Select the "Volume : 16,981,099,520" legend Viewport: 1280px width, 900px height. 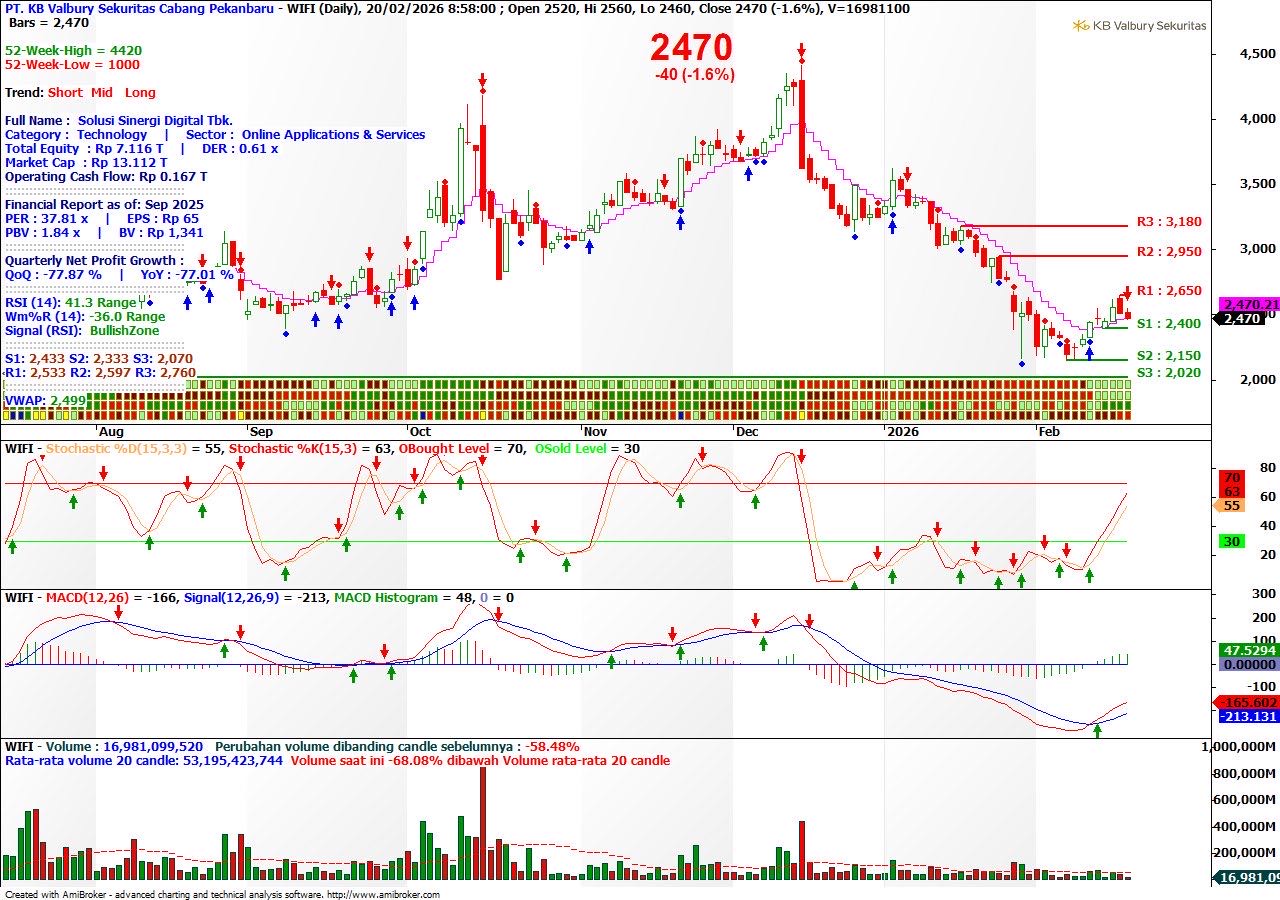pyautogui.click(x=125, y=746)
